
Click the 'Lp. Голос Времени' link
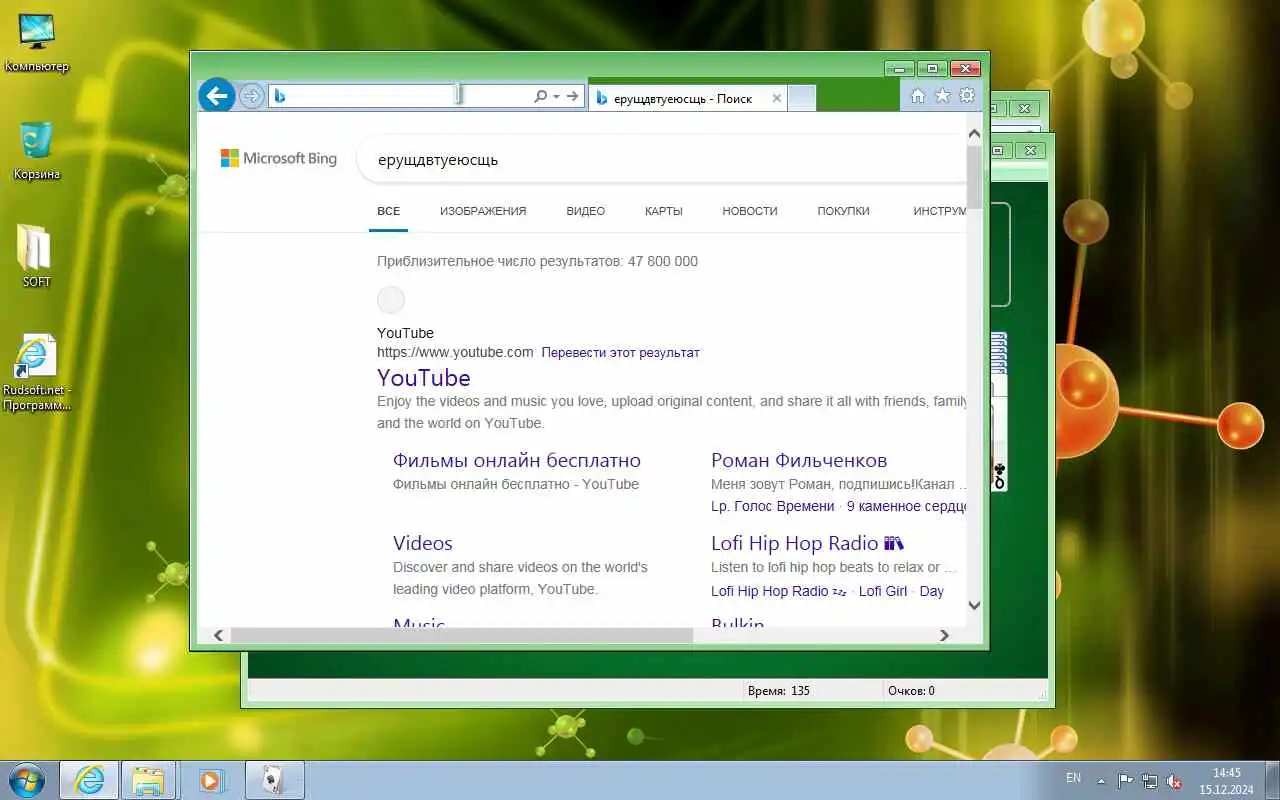[773, 506]
